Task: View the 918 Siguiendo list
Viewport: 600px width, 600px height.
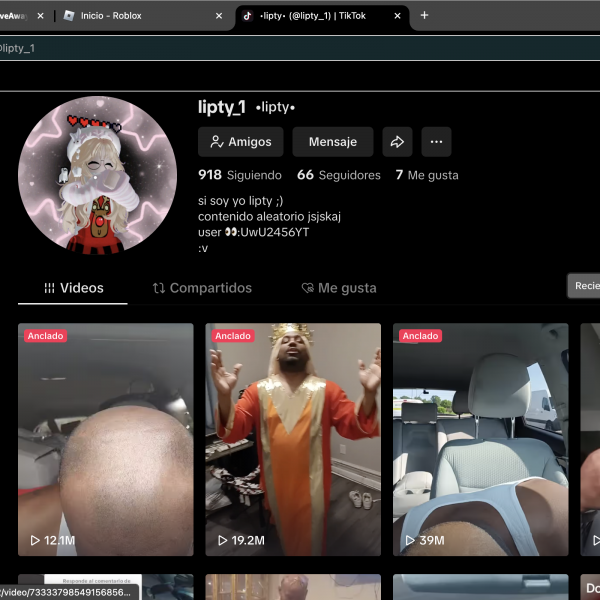Action: (240, 175)
